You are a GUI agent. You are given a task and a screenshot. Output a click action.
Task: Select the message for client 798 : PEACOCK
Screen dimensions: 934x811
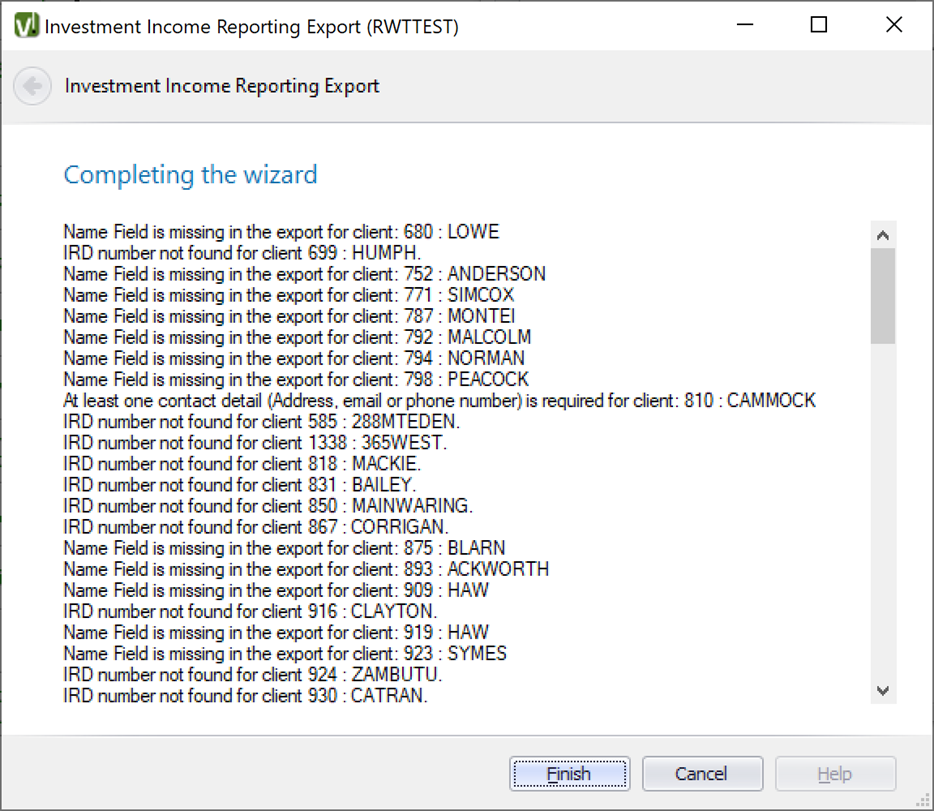click(x=296, y=379)
